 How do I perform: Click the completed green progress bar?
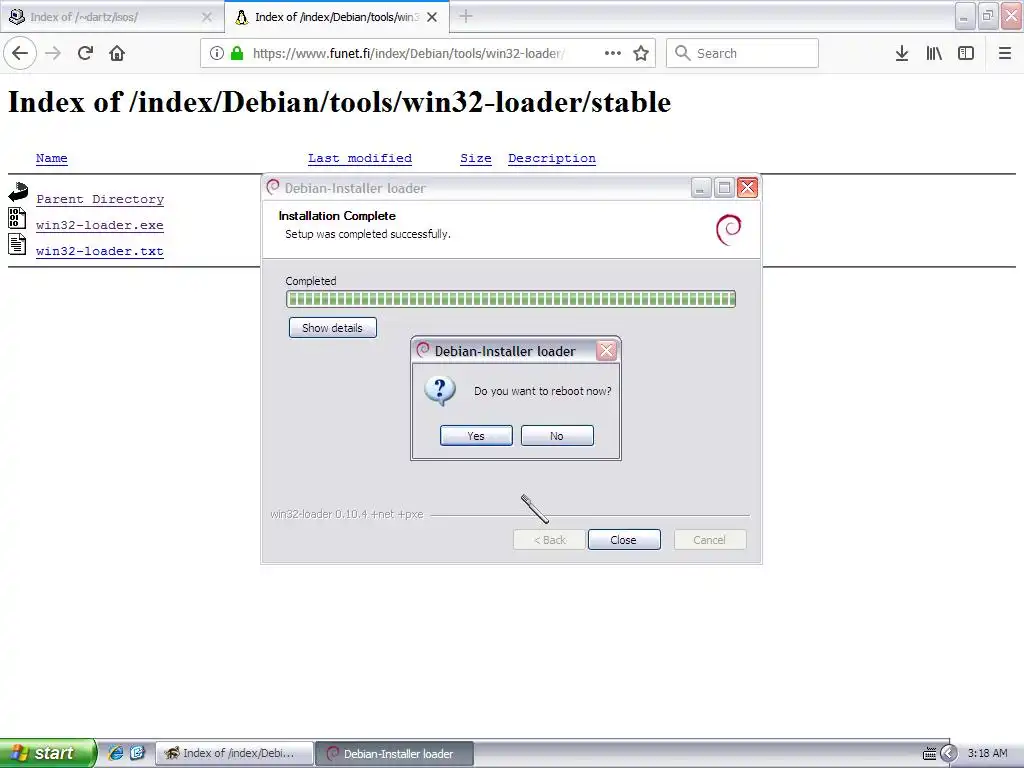click(511, 299)
